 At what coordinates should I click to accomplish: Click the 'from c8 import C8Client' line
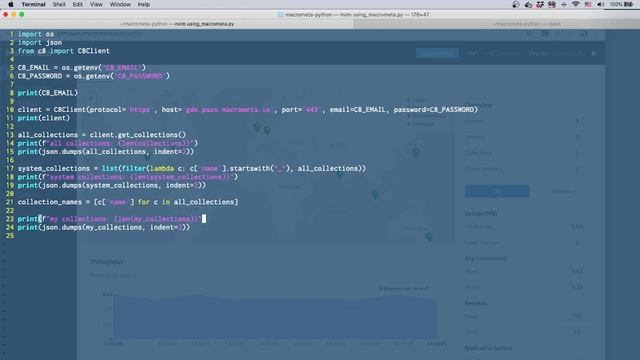(64, 51)
